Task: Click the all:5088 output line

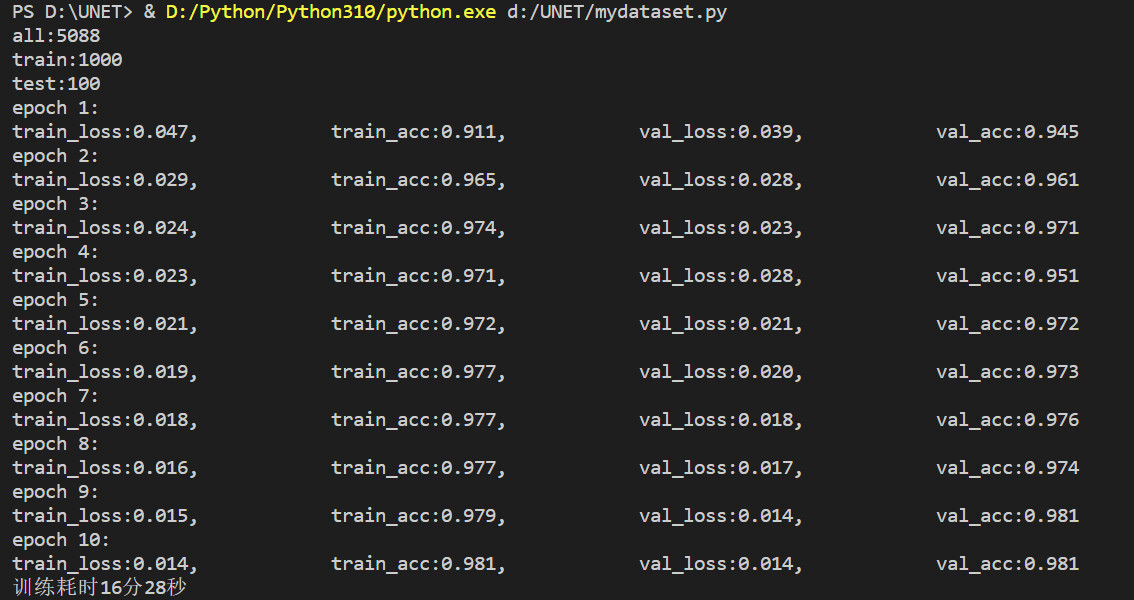Action: coord(56,36)
